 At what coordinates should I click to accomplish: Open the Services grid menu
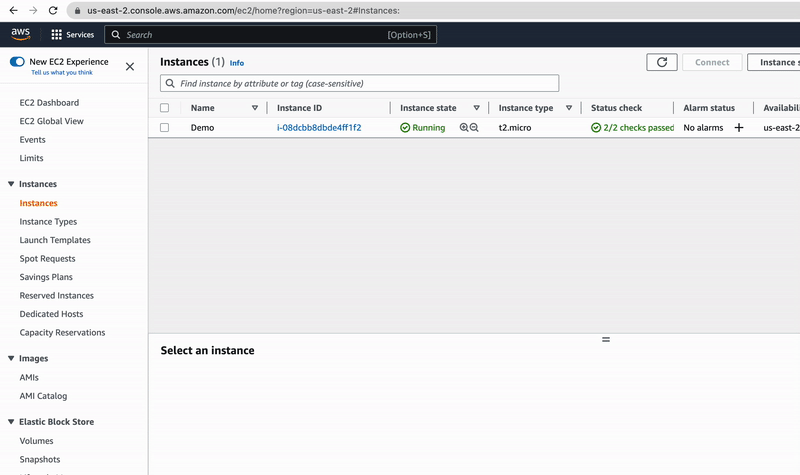tap(57, 35)
